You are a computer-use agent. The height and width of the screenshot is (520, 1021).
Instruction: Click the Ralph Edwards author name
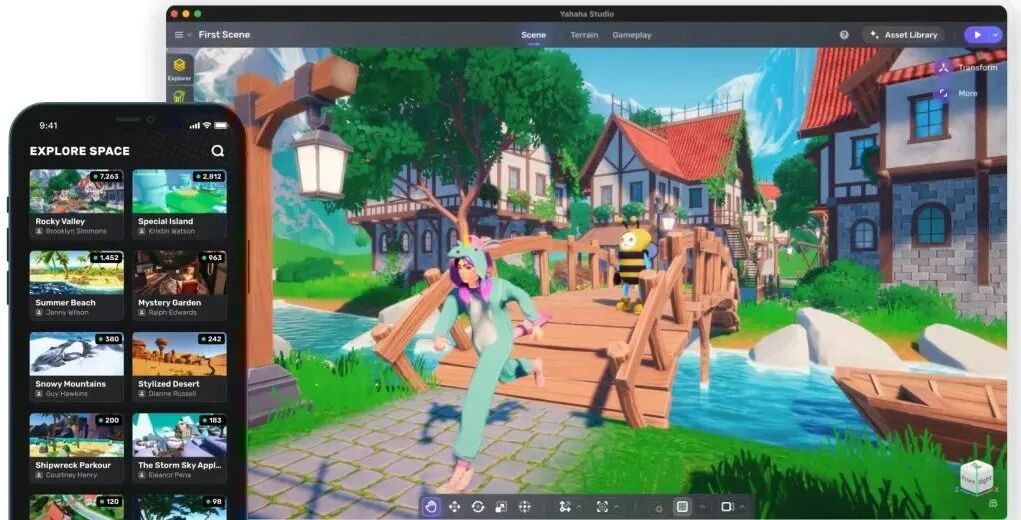[173, 312]
